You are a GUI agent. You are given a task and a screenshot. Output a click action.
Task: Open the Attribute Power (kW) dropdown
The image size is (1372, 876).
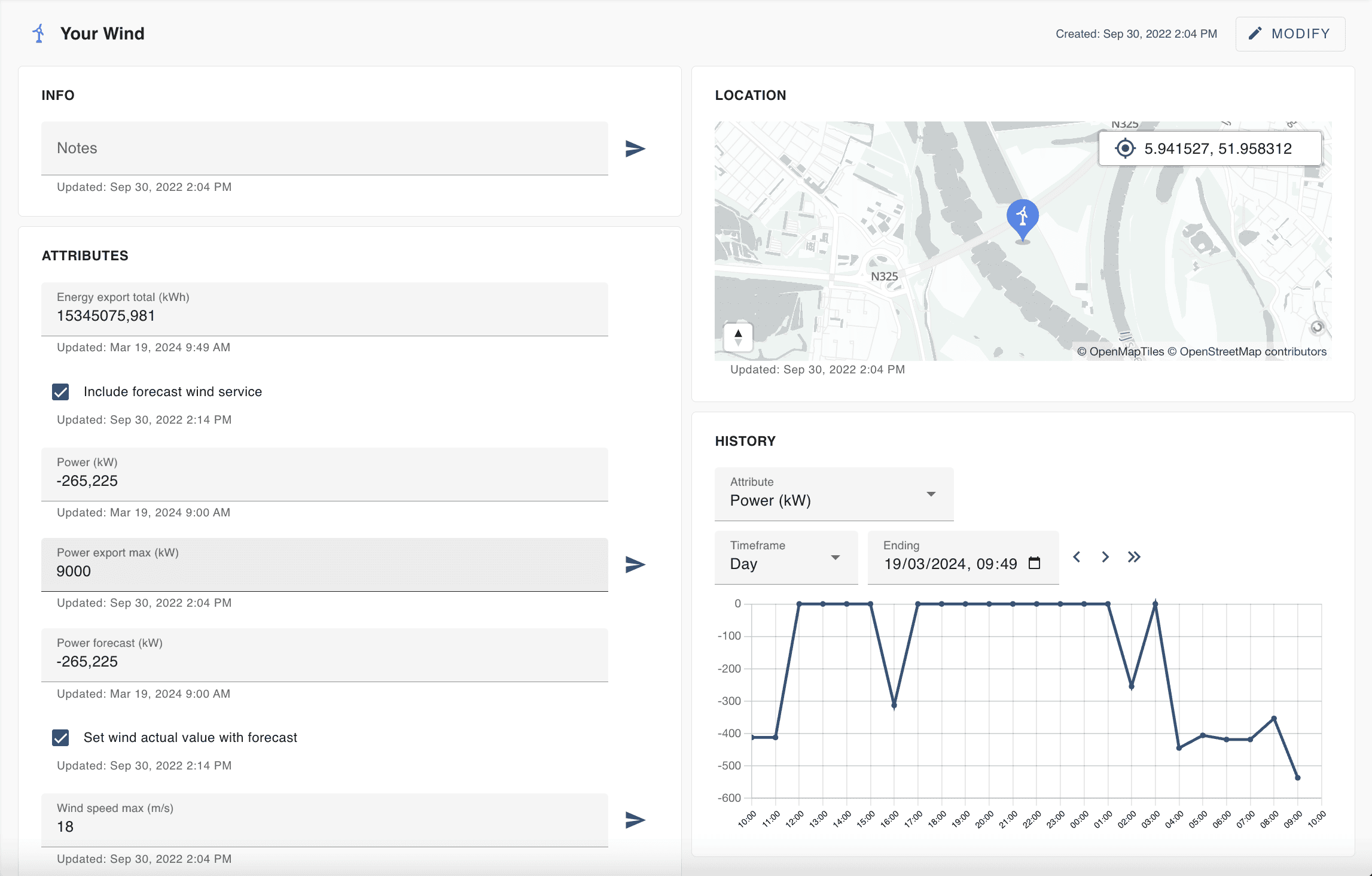point(834,494)
